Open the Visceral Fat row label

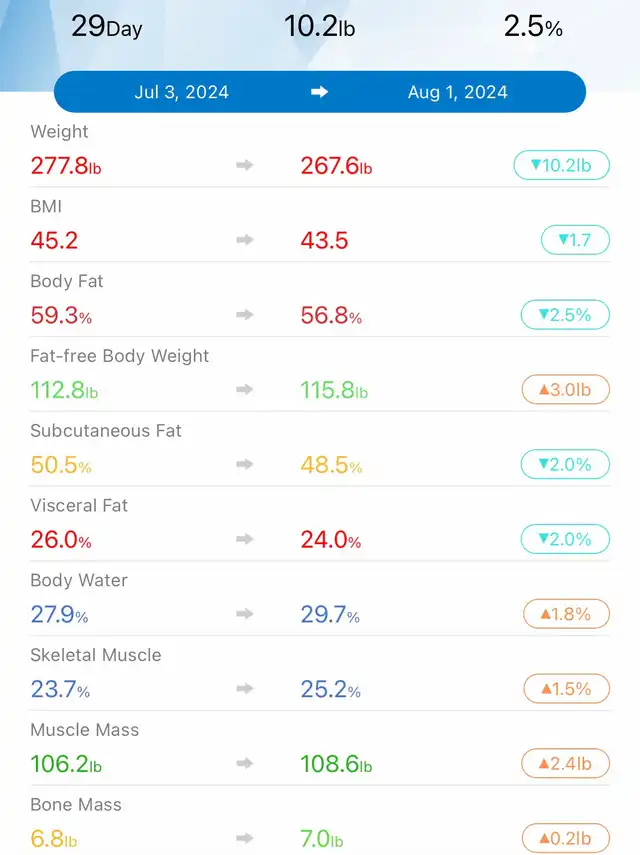point(79,506)
